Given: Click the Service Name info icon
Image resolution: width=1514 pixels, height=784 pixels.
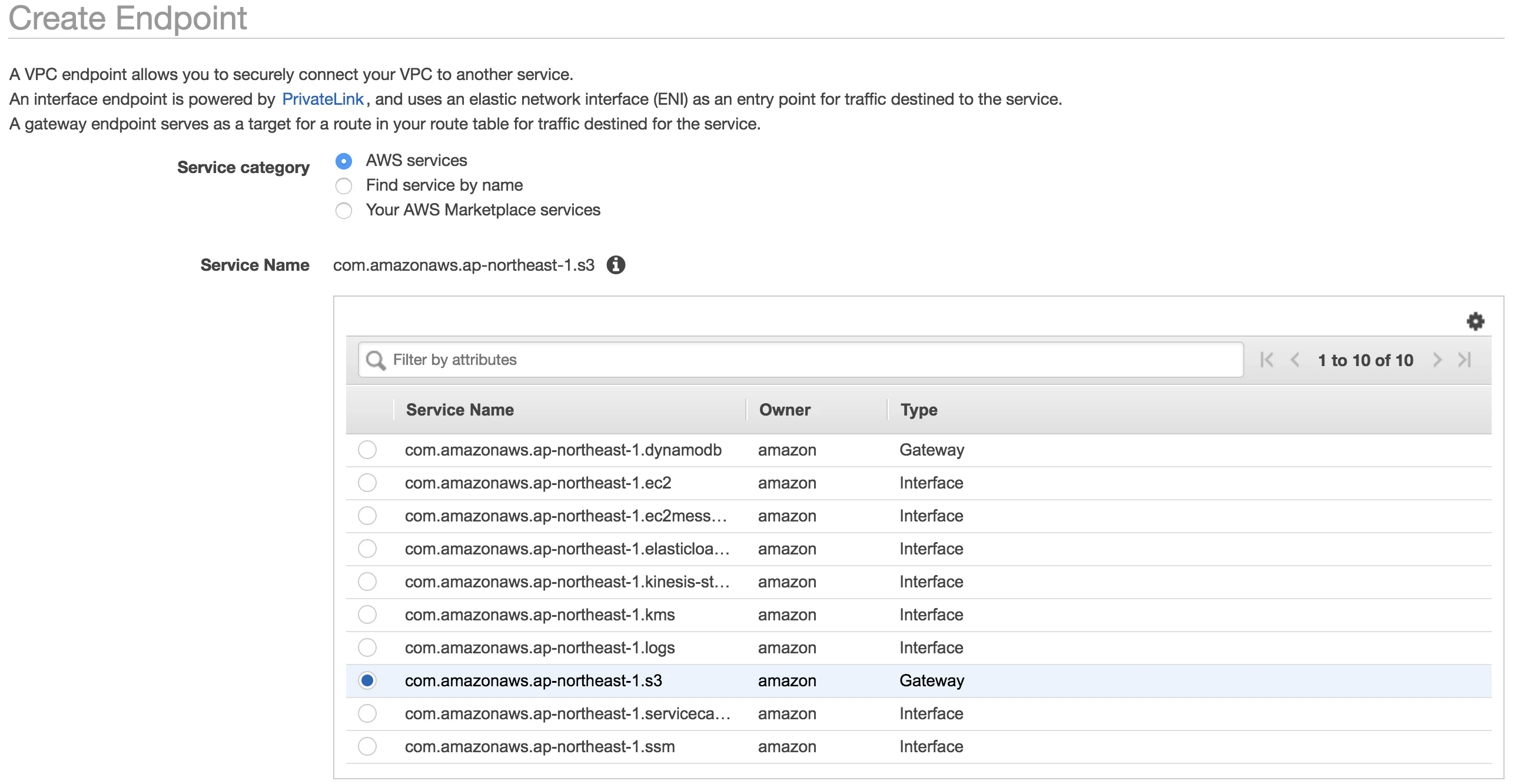Looking at the screenshot, I should click(x=616, y=265).
